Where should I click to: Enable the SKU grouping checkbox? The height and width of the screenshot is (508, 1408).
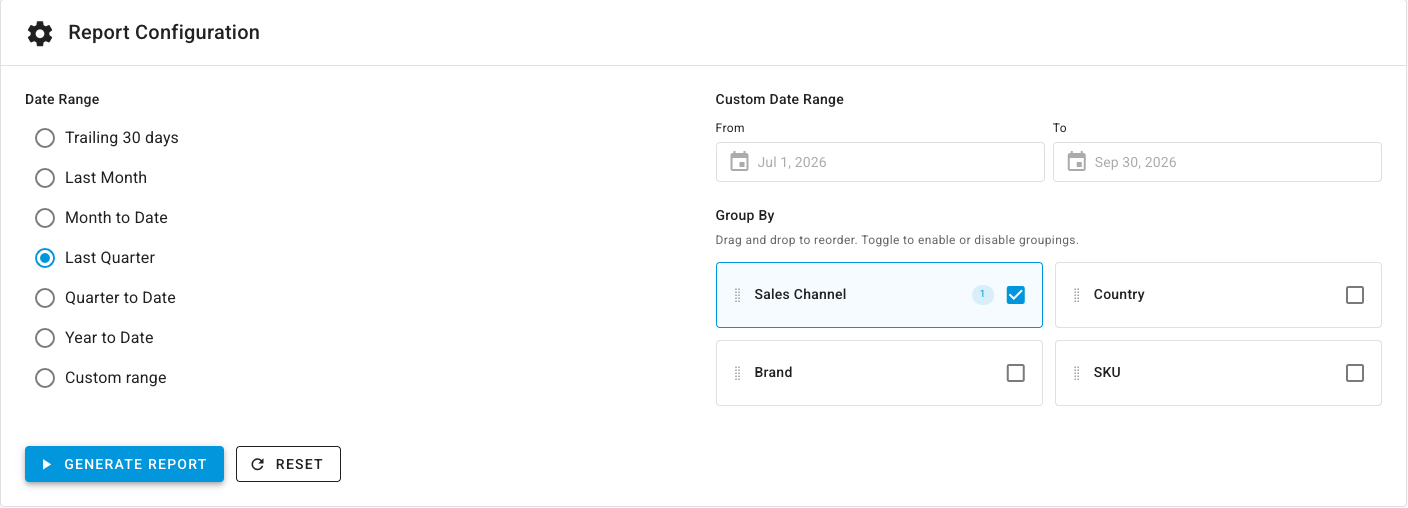coord(1355,373)
